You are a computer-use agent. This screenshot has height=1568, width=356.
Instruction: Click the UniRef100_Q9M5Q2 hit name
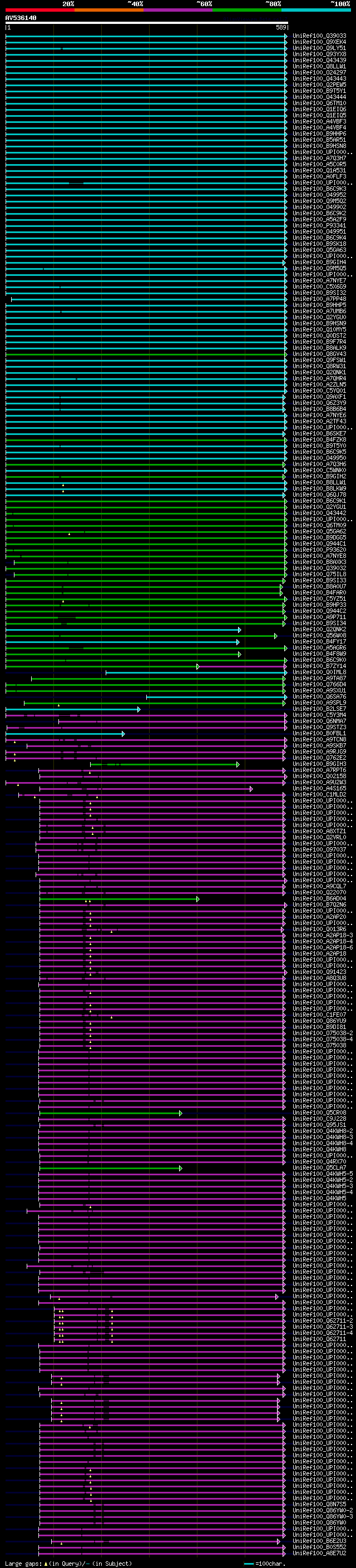point(319,201)
